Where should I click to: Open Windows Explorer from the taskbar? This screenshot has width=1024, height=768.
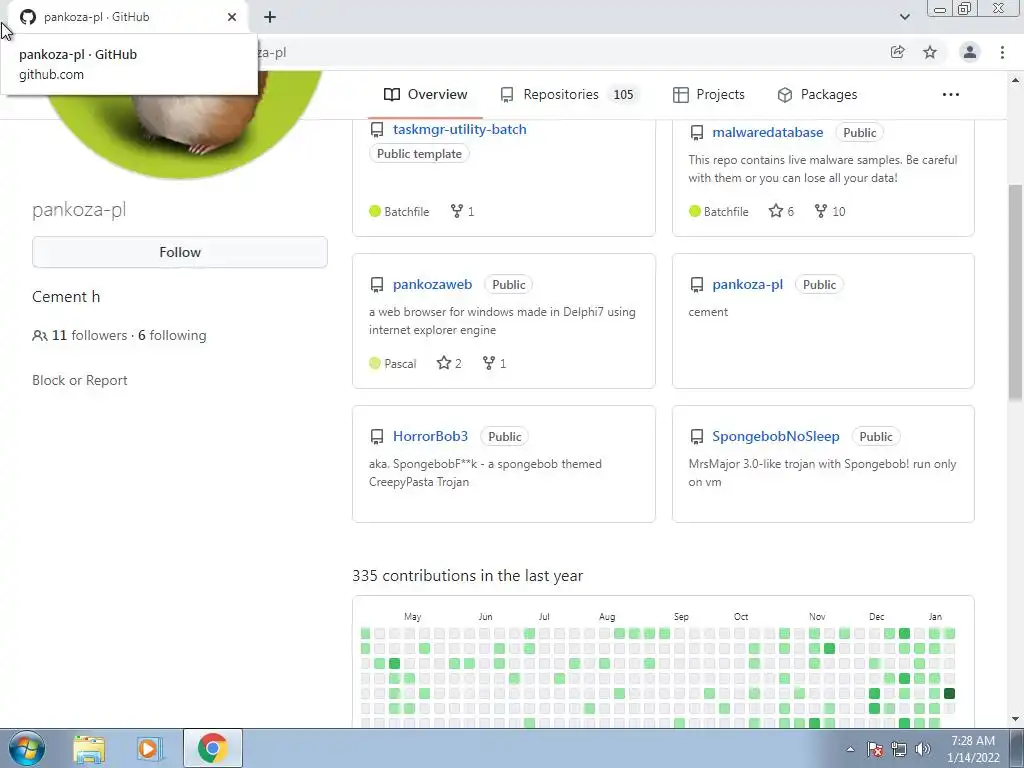[x=89, y=749]
